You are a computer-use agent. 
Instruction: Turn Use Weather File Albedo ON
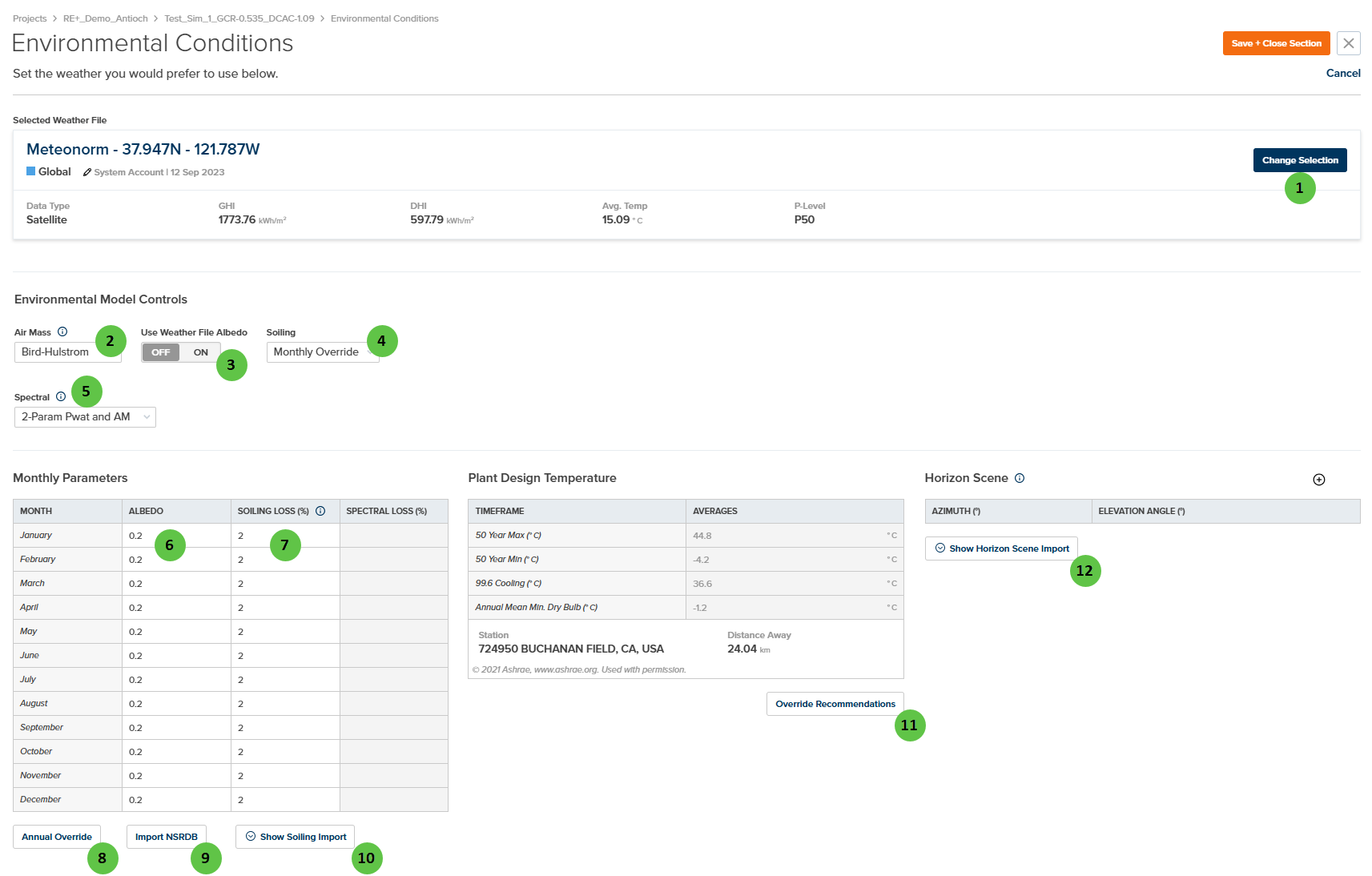(201, 352)
